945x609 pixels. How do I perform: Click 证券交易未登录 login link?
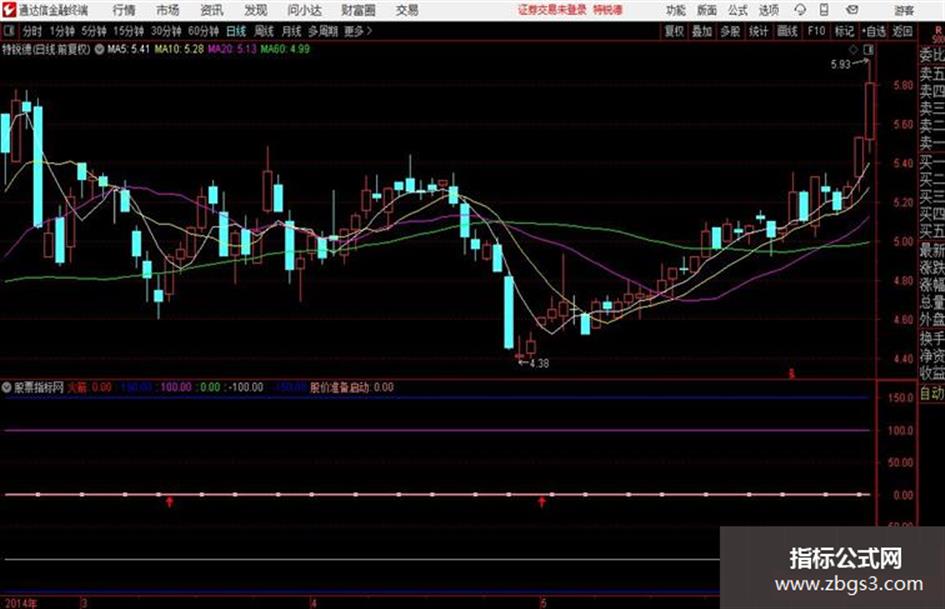552,10
